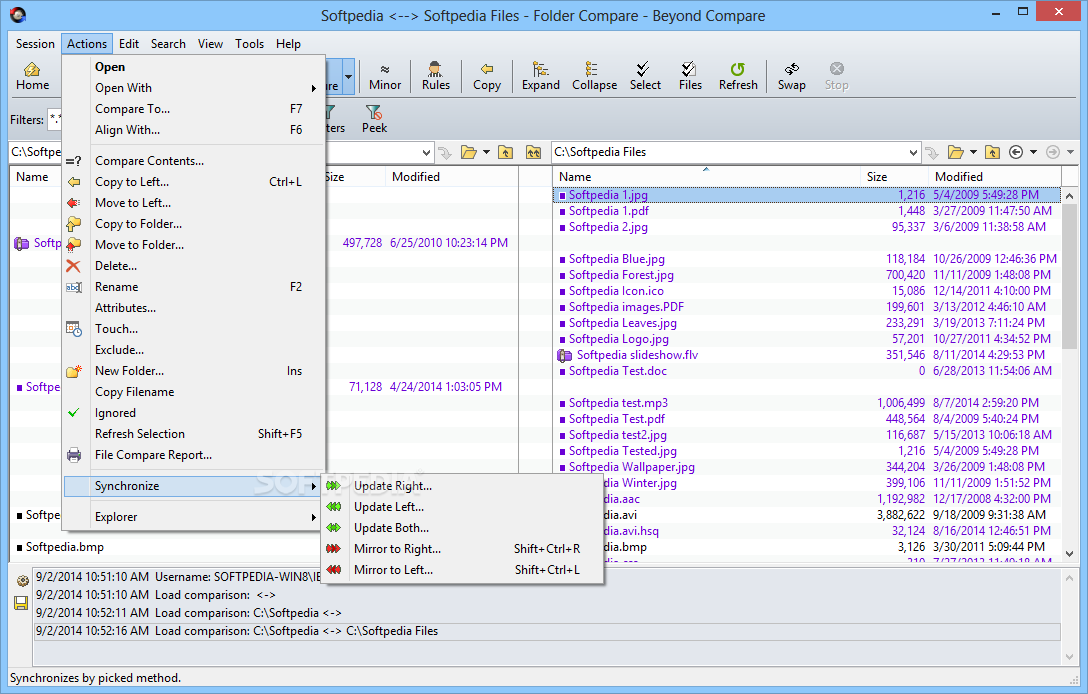Select Softpedia Test.doc in right pane

(x=807, y=371)
